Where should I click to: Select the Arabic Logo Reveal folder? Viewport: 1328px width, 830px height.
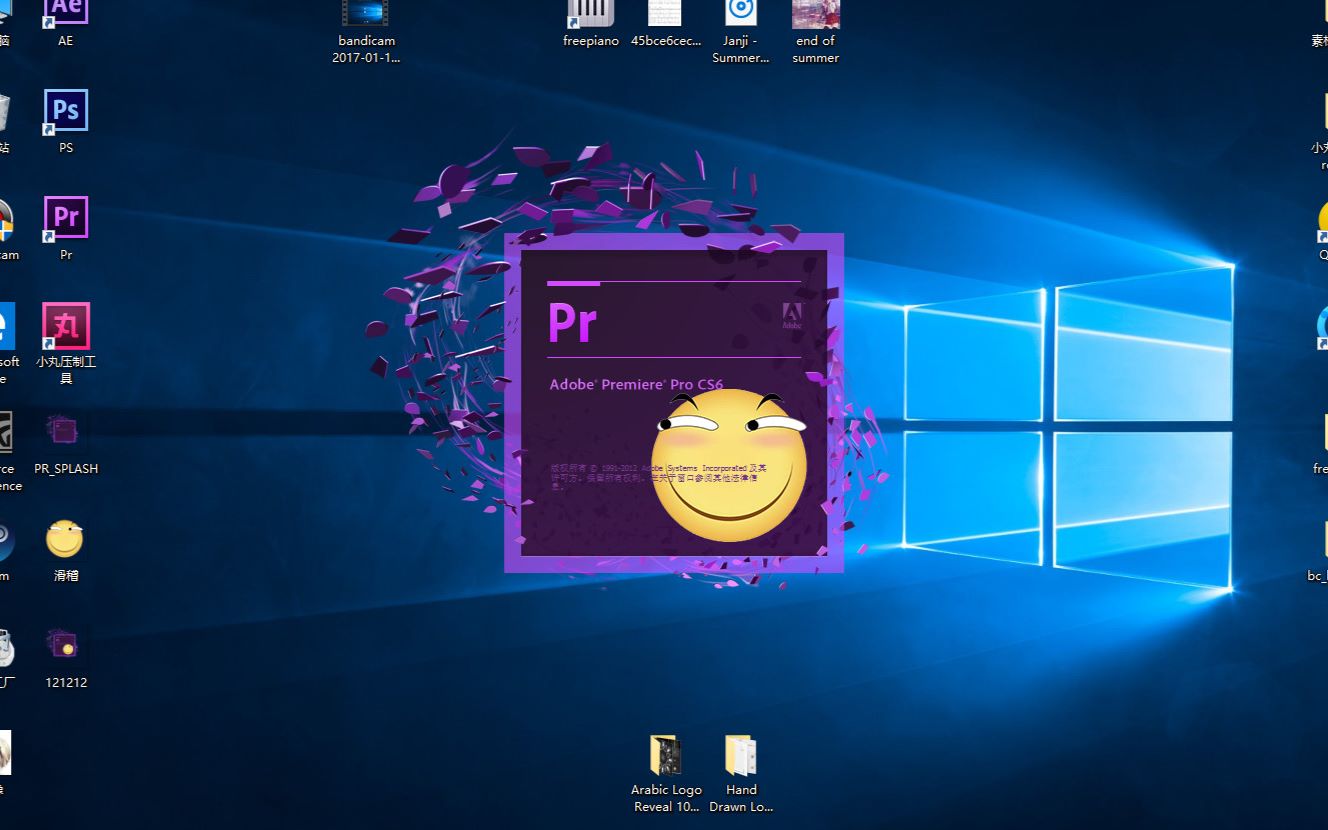pos(666,774)
